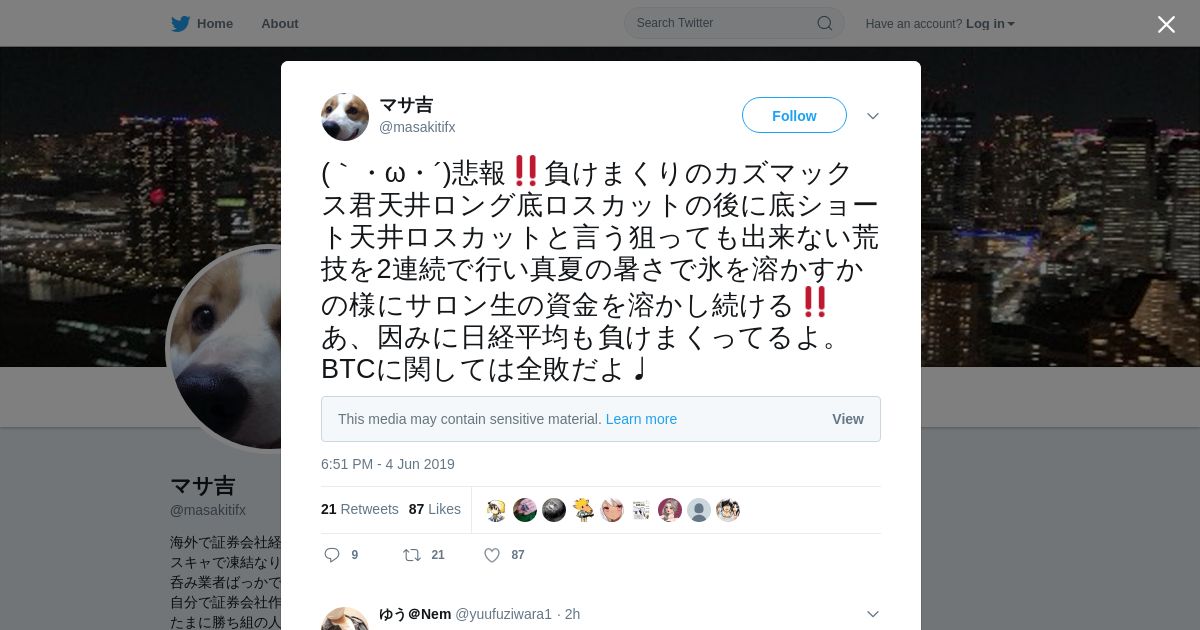This screenshot has width=1200, height=630.
Task: Click the Twitter bird Home icon
Action: (180, 23)
